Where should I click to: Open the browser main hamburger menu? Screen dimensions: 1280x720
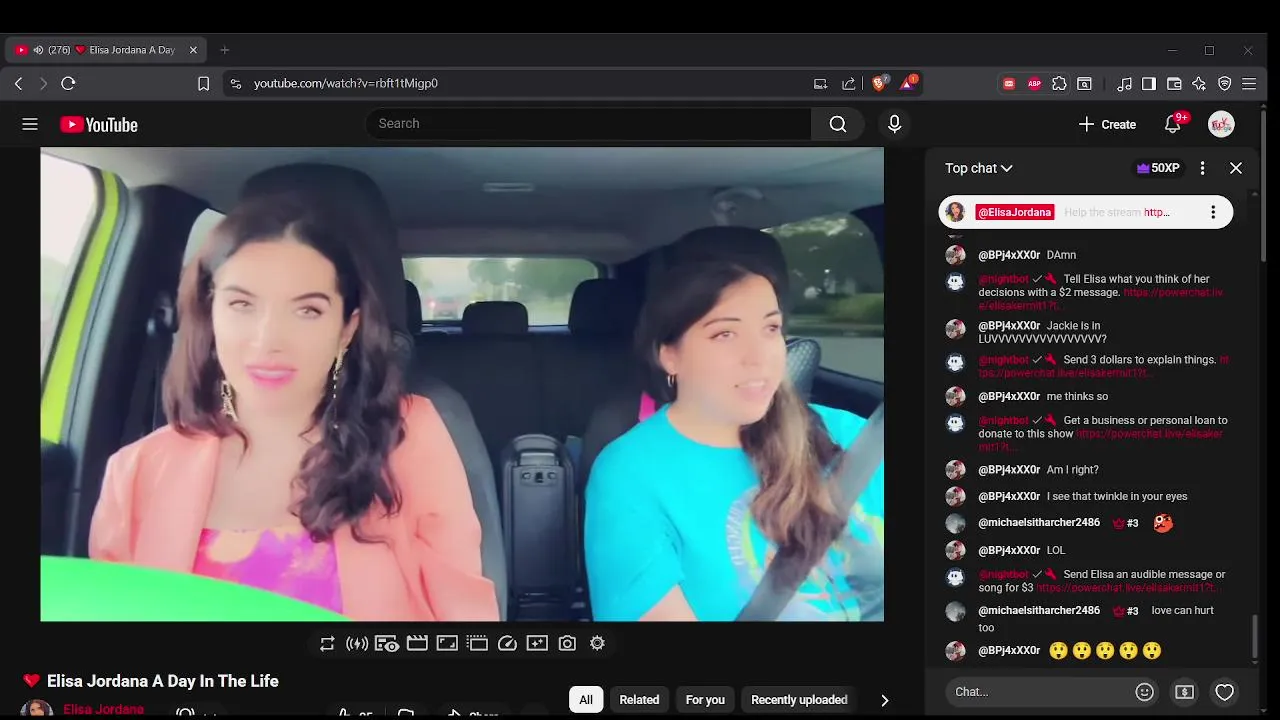[x=1249, y=84]
